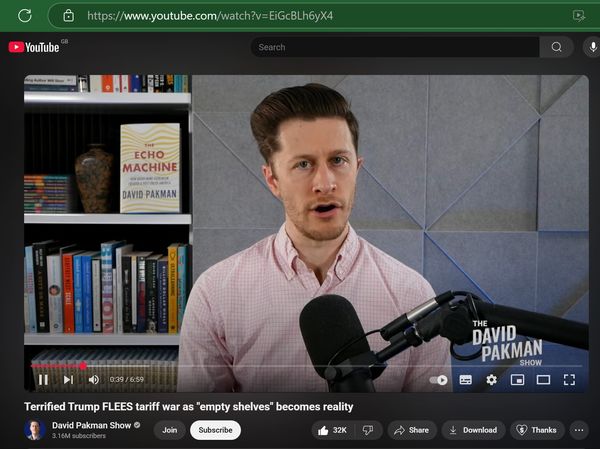Send a Thanks to the creator
This screenshot has height=449, width=600.
[537, 430]
